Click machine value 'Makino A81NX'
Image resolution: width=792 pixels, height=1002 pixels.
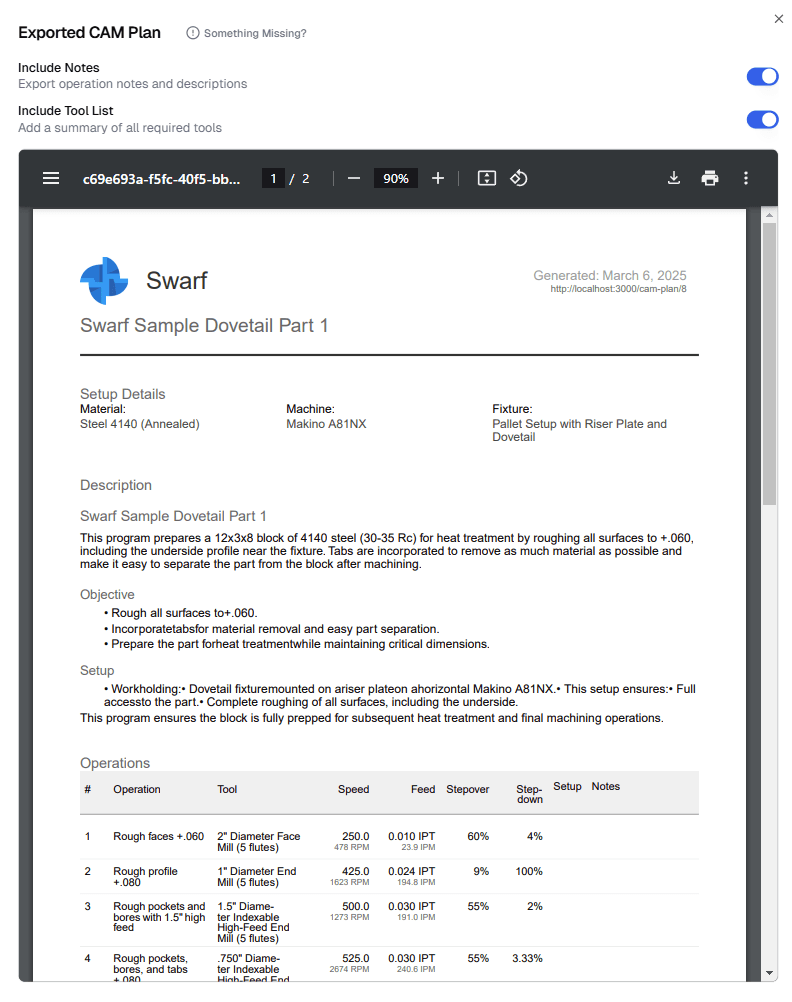click(x=326, y=424)
